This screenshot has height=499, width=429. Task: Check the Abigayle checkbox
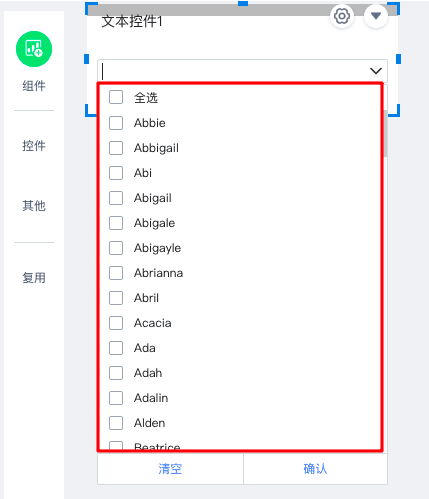click(116, 248)
